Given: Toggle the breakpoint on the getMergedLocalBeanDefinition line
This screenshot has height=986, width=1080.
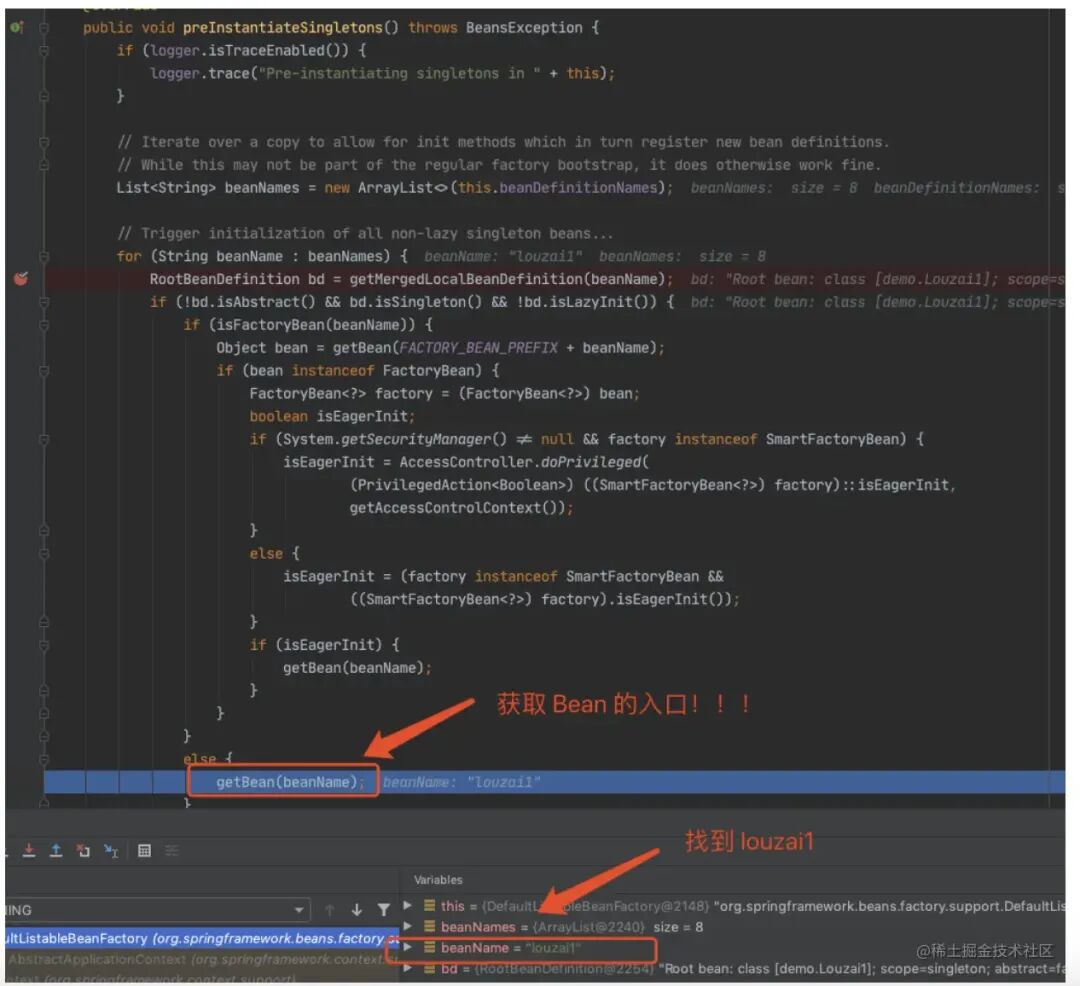Looking at the screenshot, I should click(x=21, y=279).
